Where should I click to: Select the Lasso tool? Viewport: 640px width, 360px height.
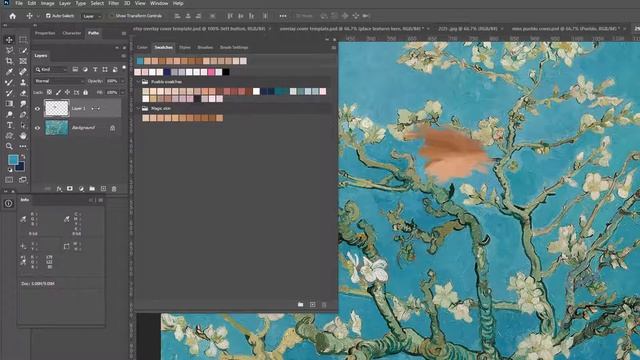pos(9,50)
